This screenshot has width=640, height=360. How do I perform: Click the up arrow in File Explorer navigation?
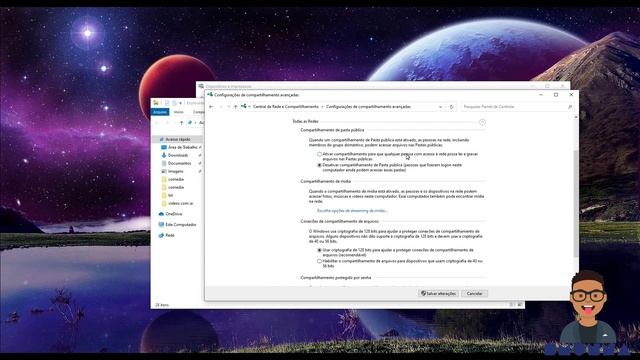point(182,122)
